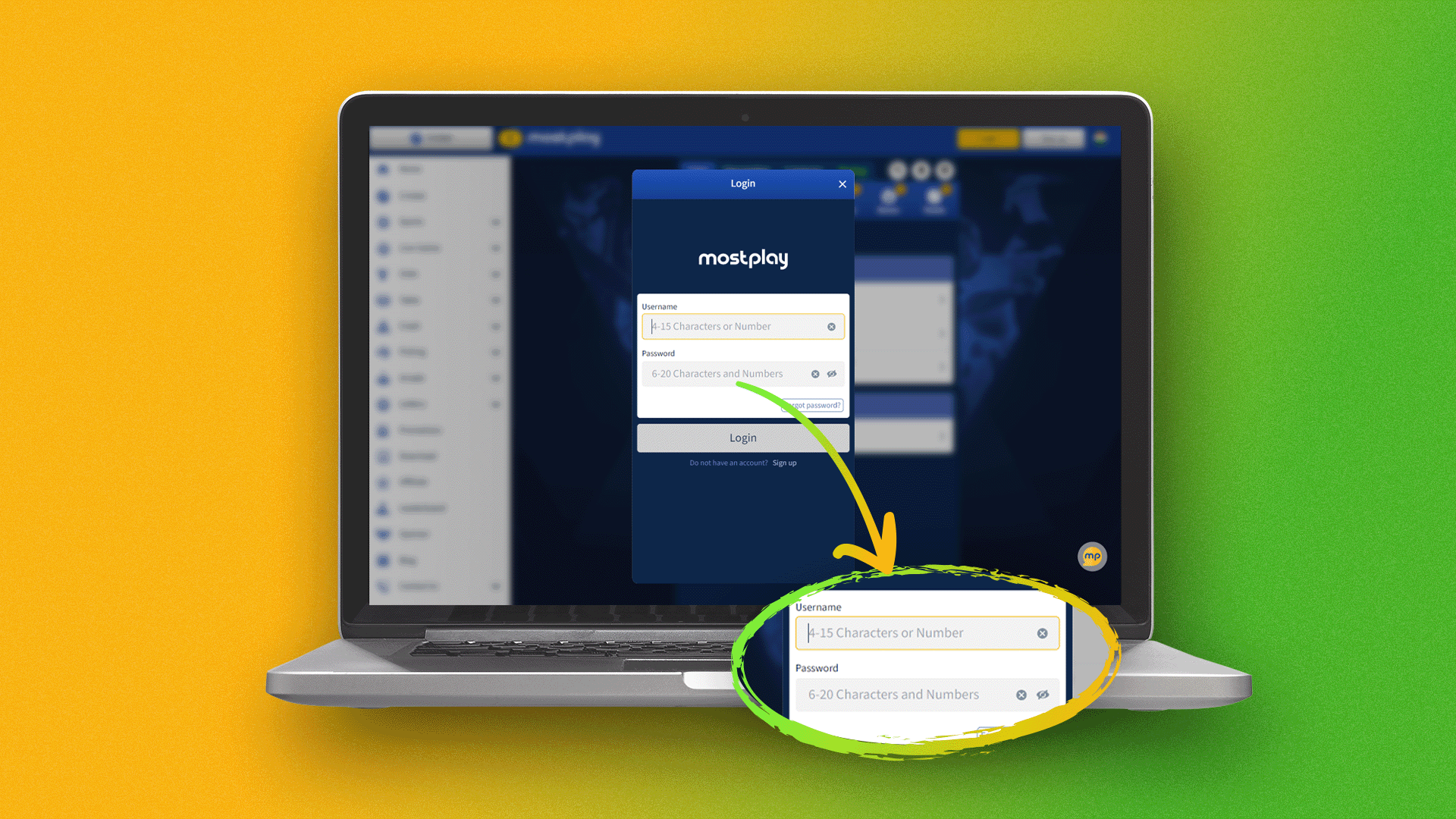Click the Sign up link
This screenshot has width=1456, height=819.
(784, 462)
